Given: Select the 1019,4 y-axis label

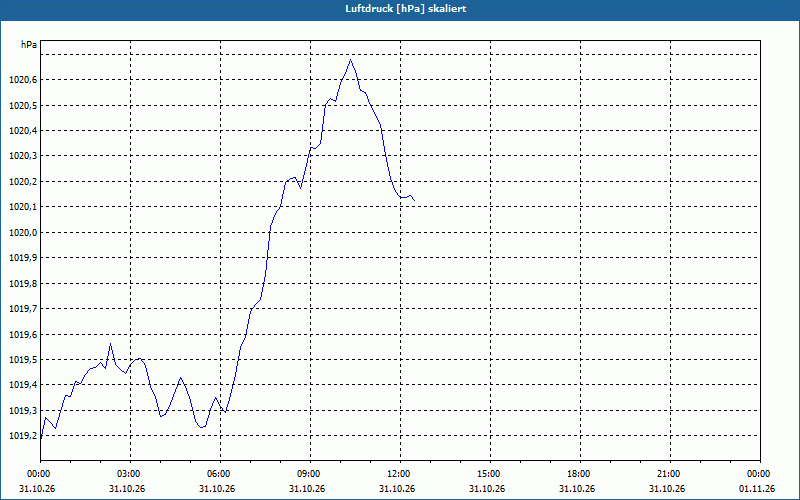Looking at the screenshot, I should (23, 385).
